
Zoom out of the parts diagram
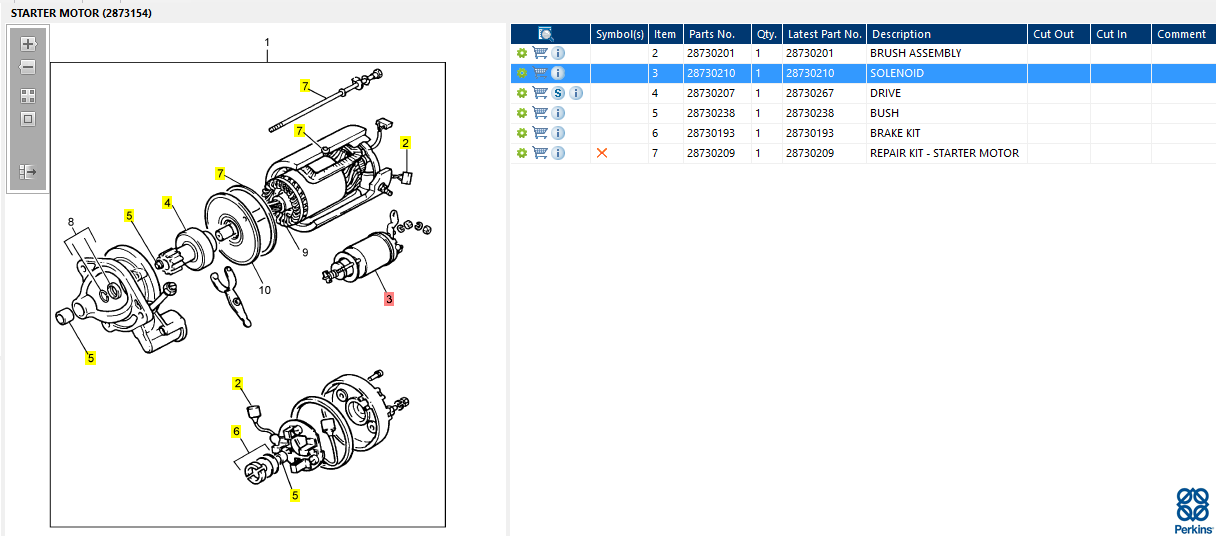28,68
